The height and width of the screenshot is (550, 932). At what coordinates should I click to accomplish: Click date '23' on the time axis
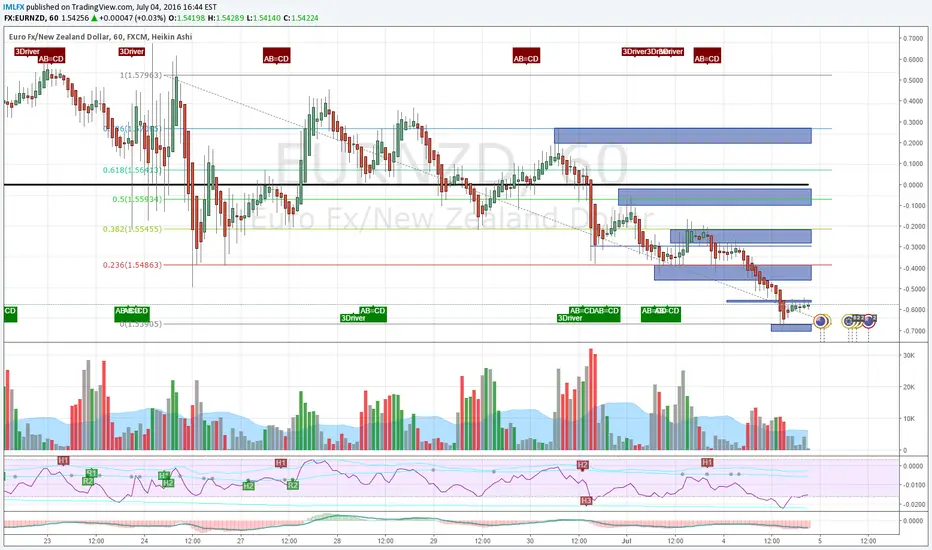tap(47, 541)
